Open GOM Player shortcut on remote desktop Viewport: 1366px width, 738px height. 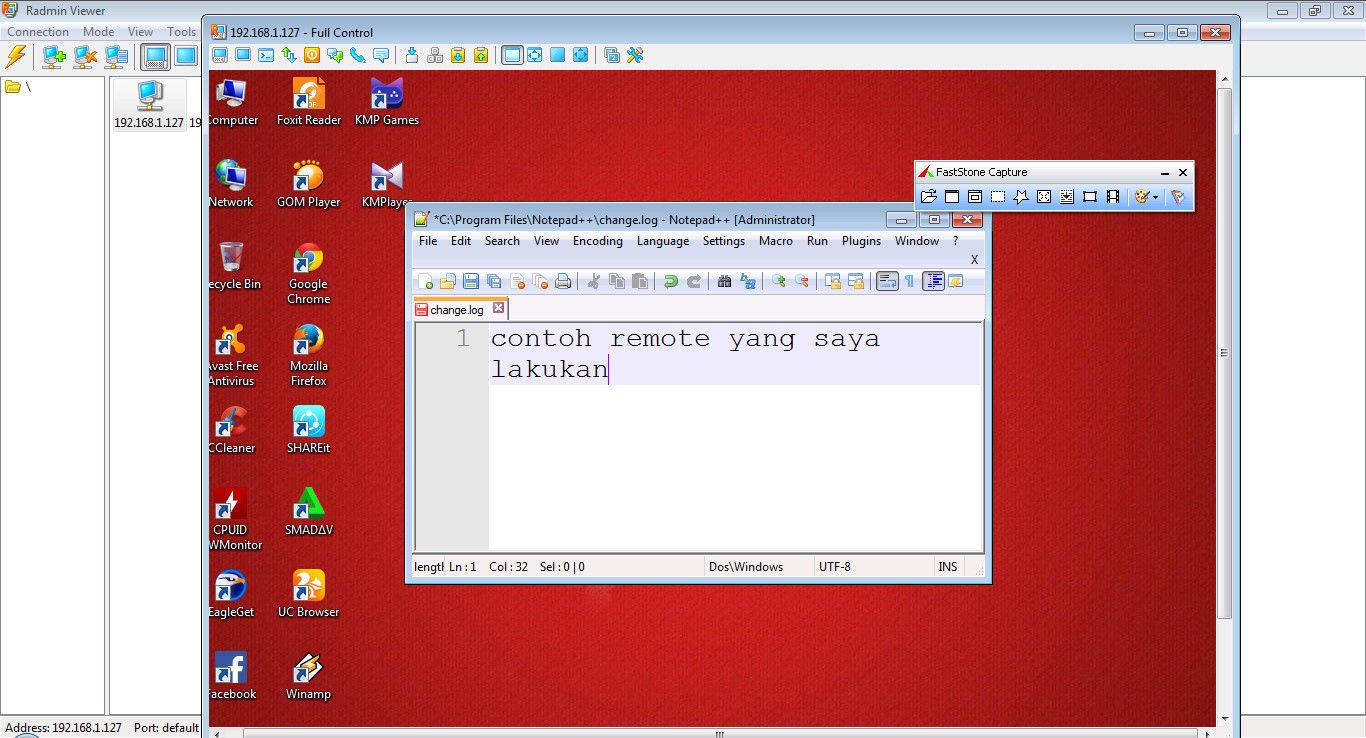(x=309, y=184)
